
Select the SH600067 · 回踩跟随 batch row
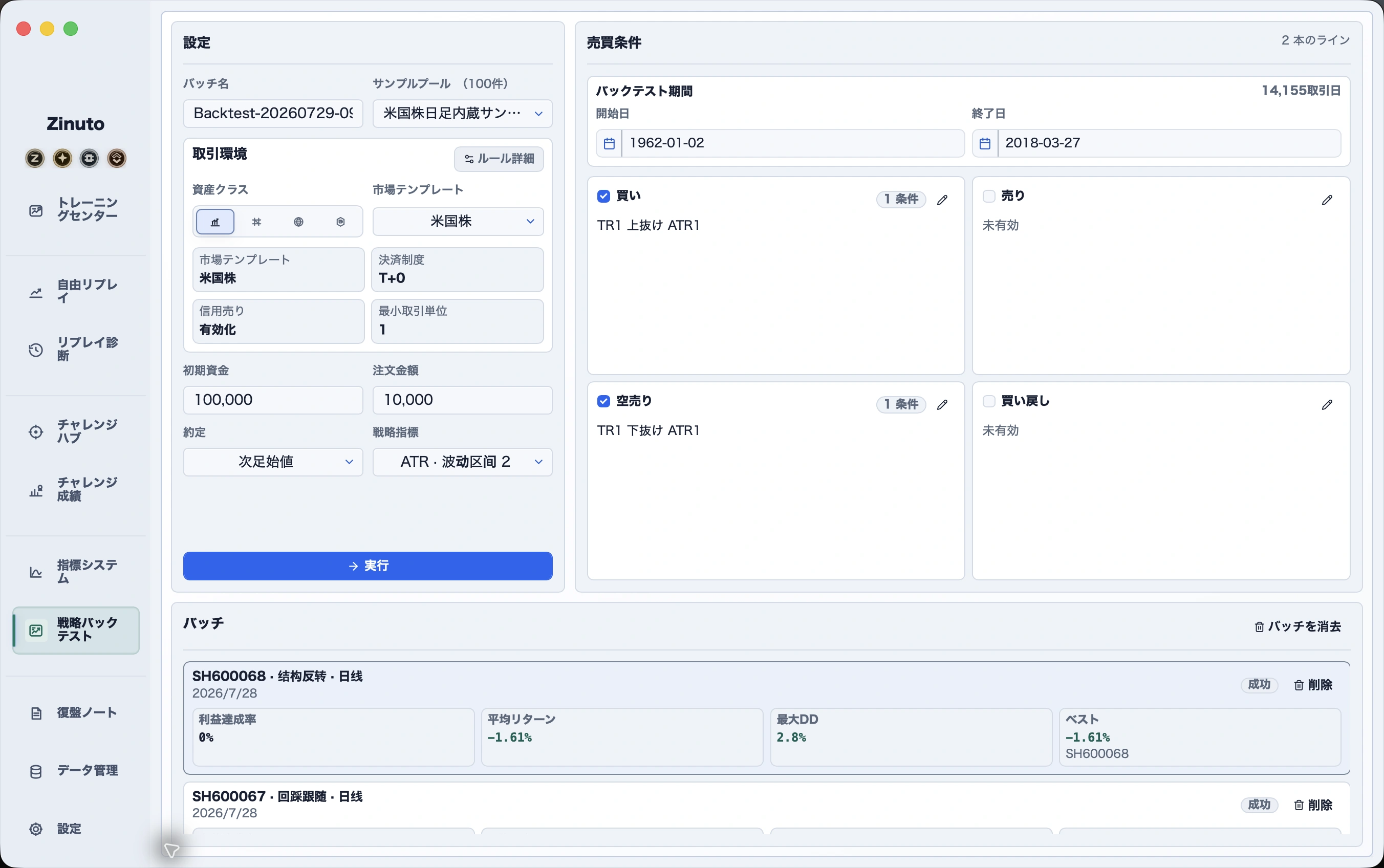pyautogui.click(x=766, y=808)
